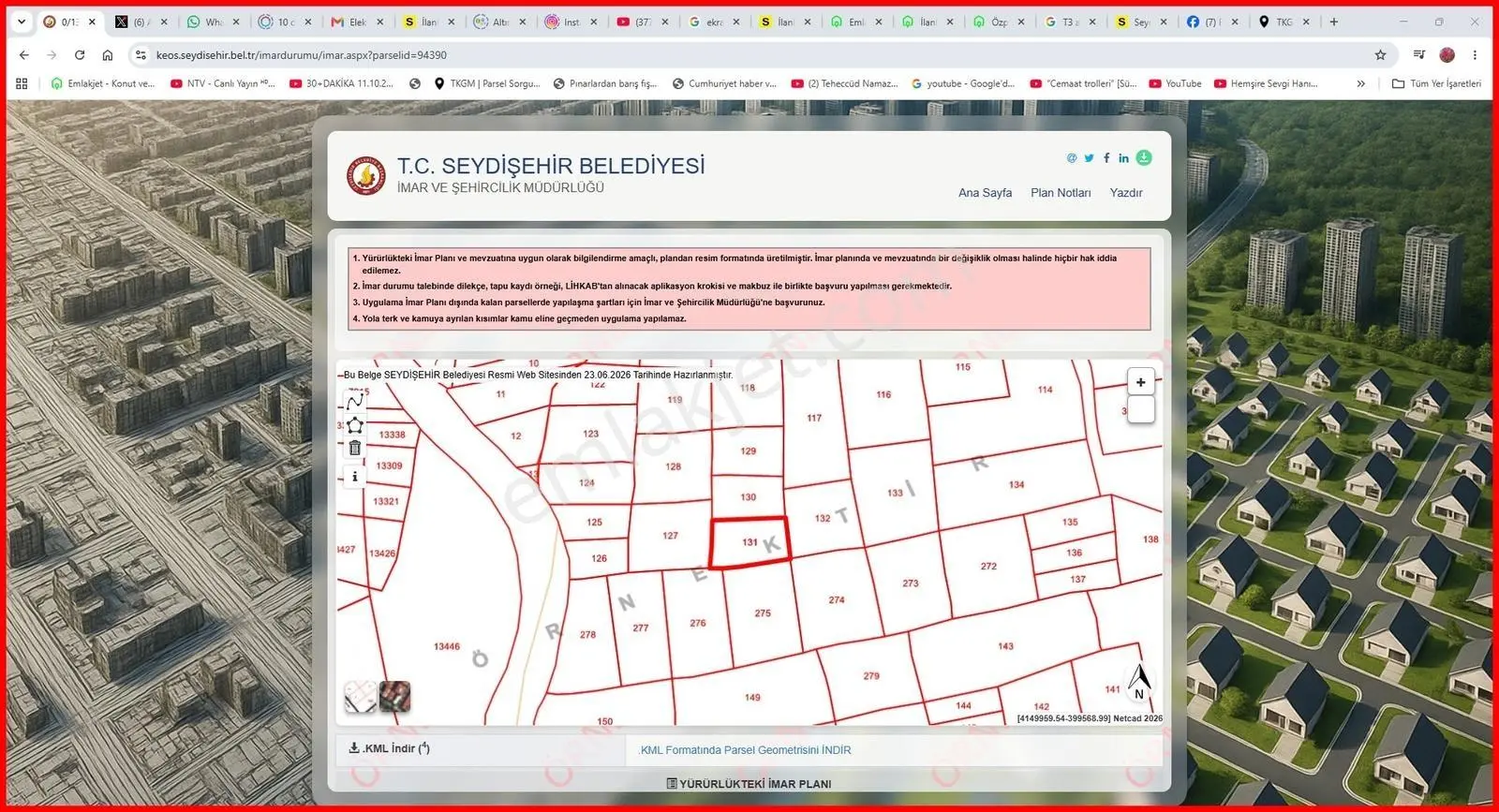Click parcel 143 label on map

(1005, 646)
